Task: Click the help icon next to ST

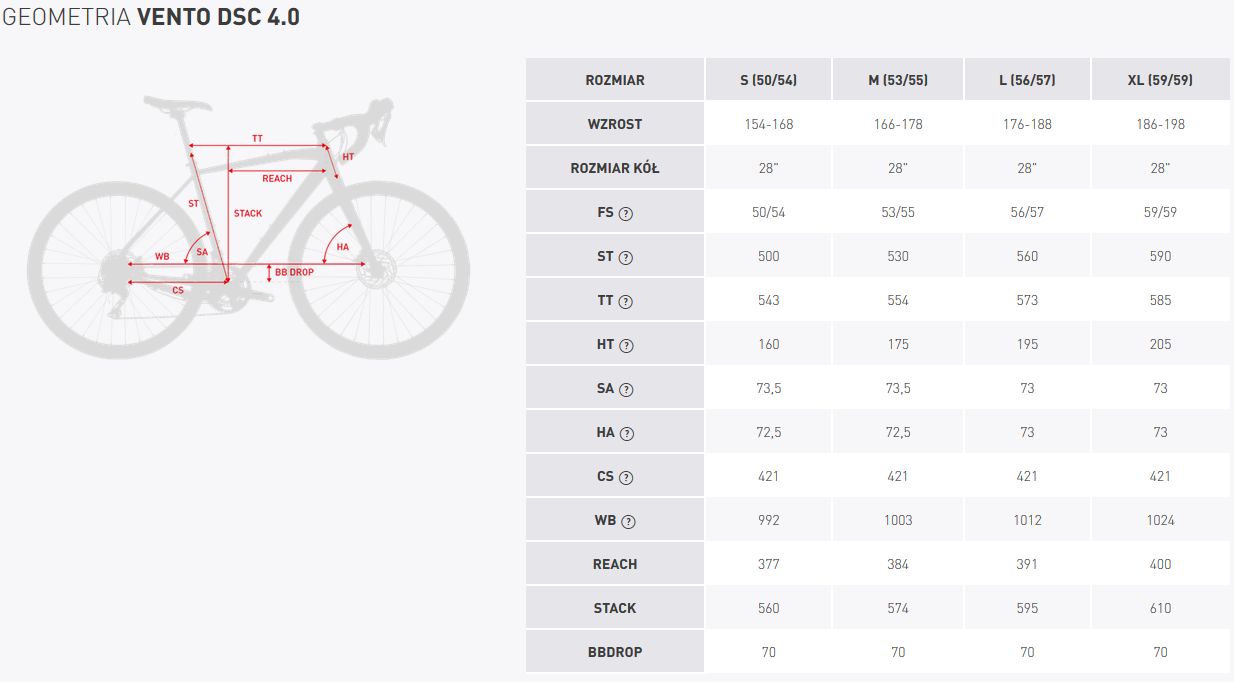Action: click(x=626, y=257)
